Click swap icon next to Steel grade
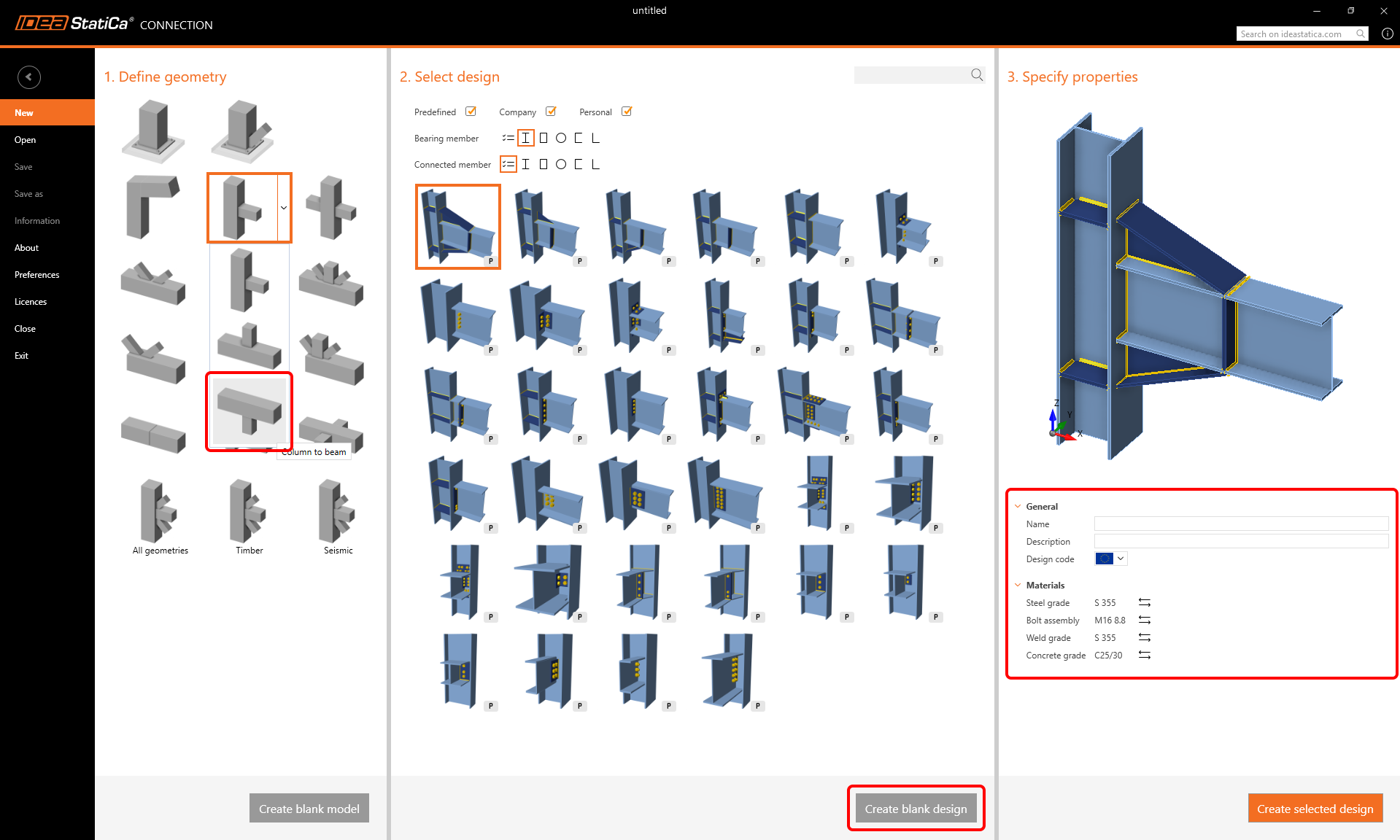 coord(1144,602)
